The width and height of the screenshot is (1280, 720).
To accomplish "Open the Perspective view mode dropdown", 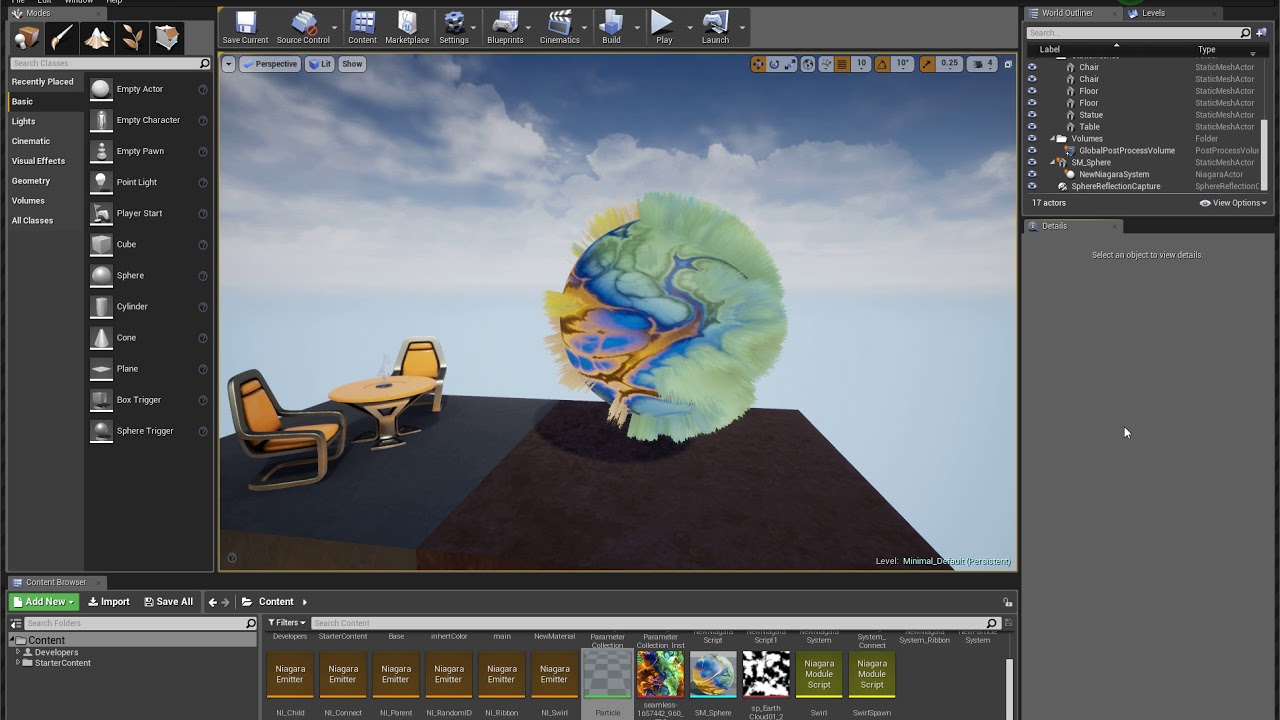I will [x=270, y=64].
